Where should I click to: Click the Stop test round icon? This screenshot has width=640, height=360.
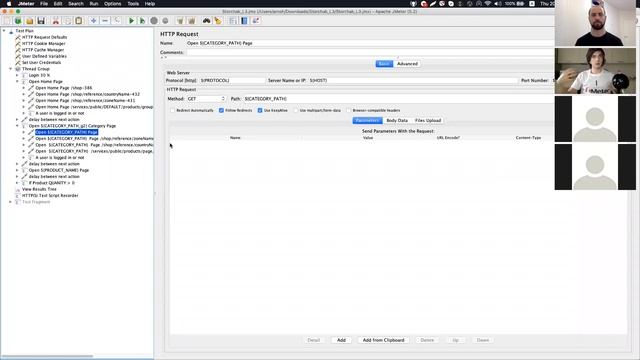[x=154, y=20]
